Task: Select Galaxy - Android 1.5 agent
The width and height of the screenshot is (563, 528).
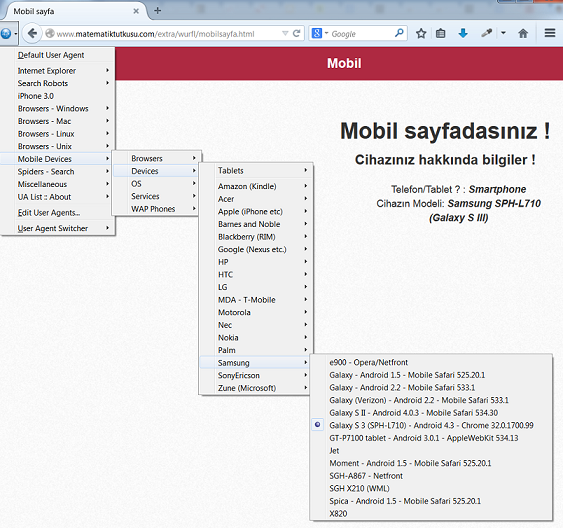Action: coord(431,375)
